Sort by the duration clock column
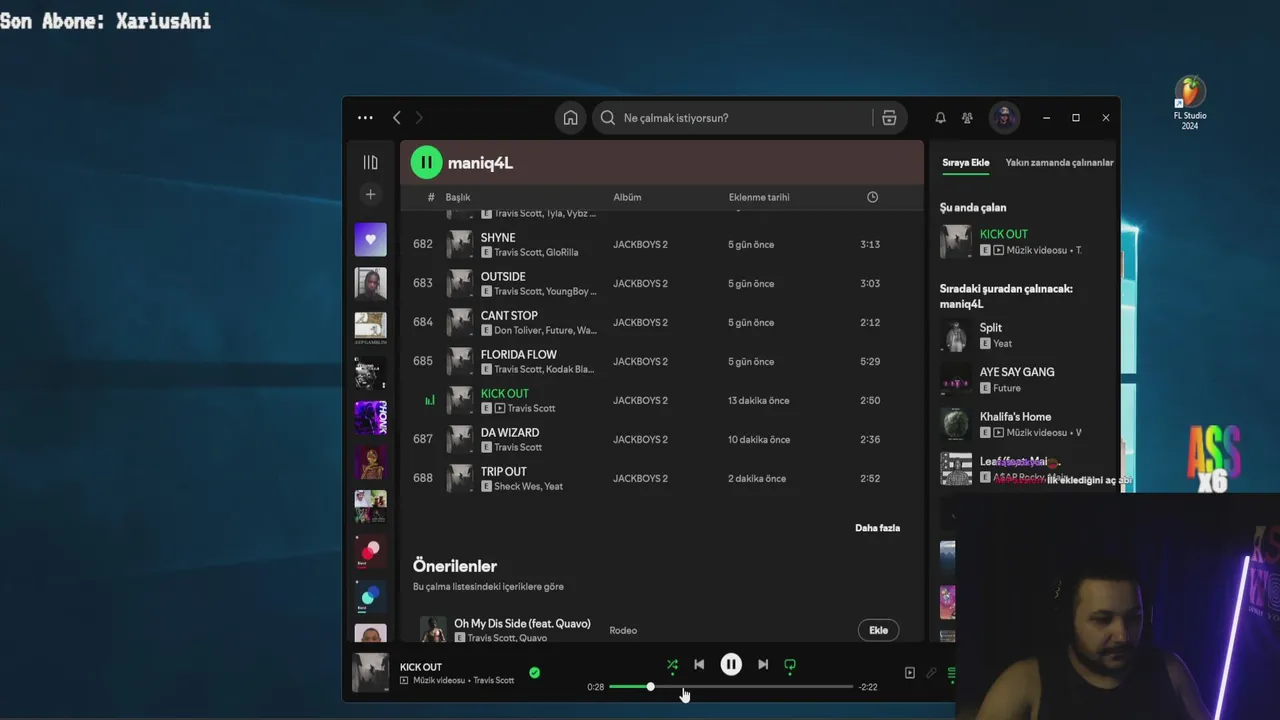Image resolution: width=1280 pixels, height=720 pixels. (x=872, y=197)
